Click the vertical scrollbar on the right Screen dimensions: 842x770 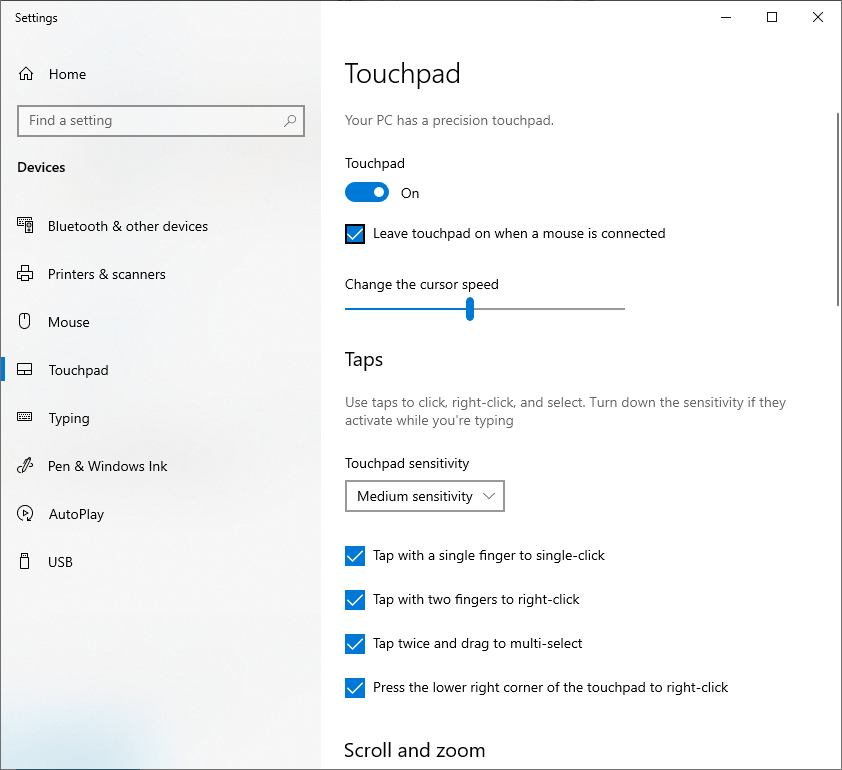point(837,210)
